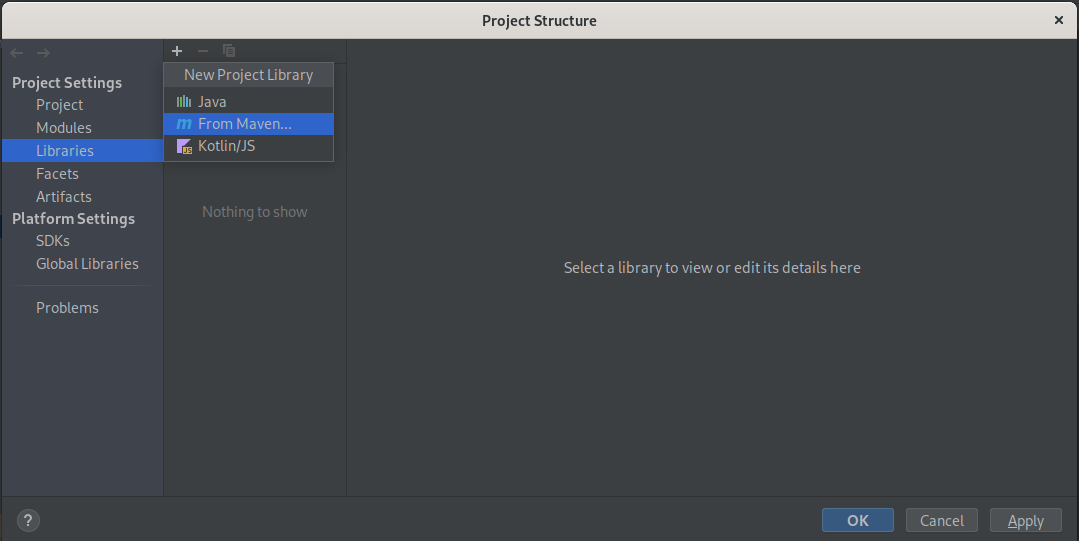The image size is (1079, 541).
Task: Confirm with the OK button
Action: 857,520
